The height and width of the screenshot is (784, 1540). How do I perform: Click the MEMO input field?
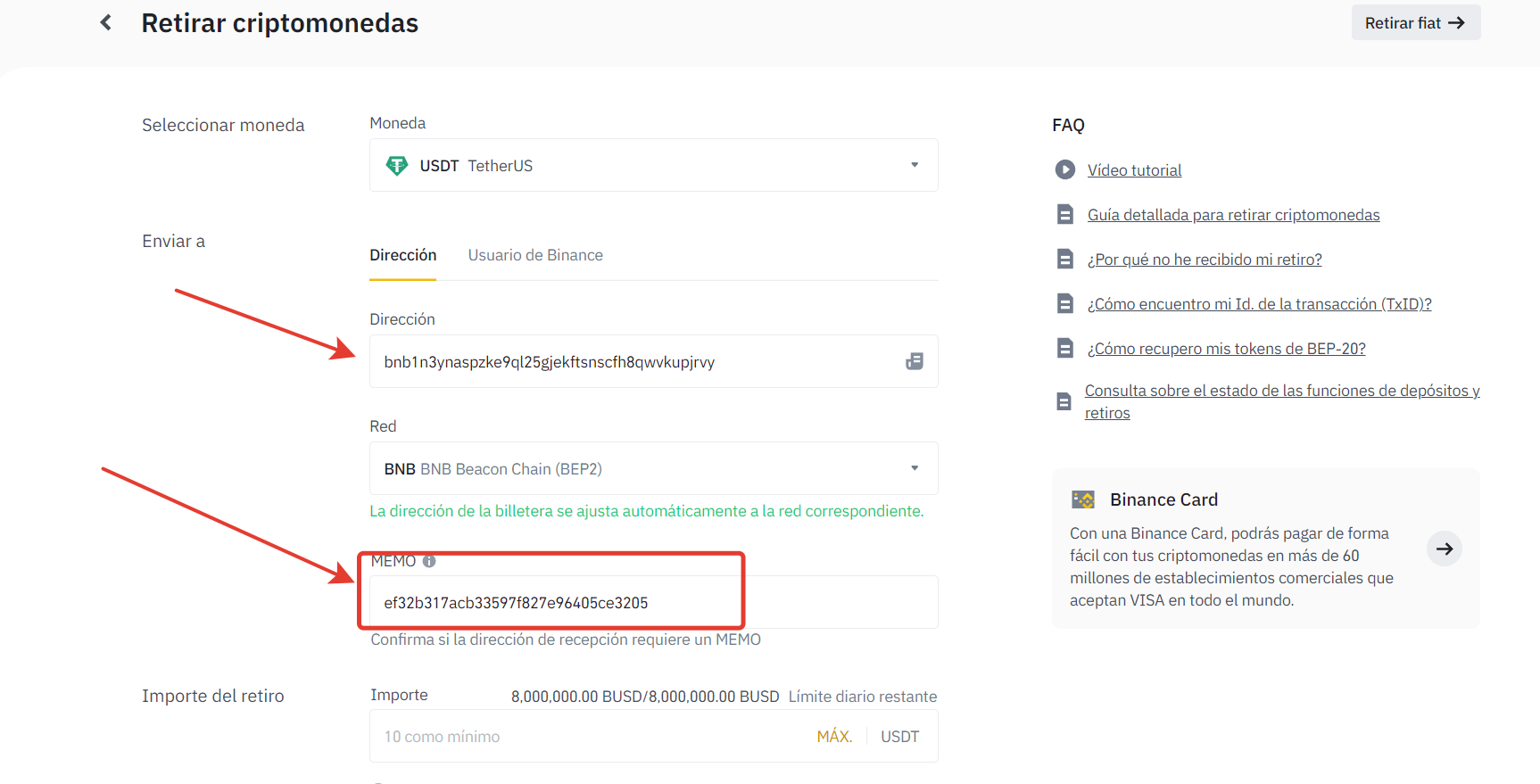pyautogui.click(x=654, y=602)
